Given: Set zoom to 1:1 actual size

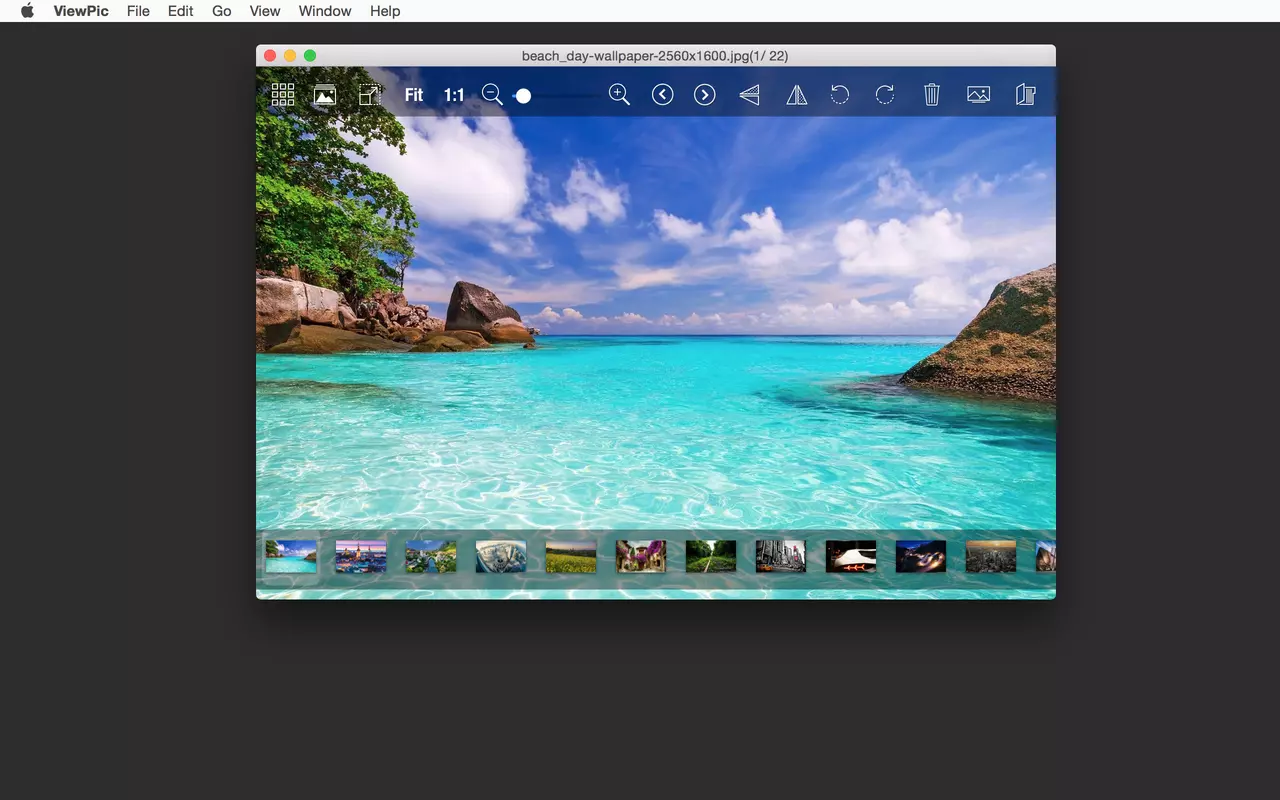Looking at the screenshot, I should pos(454,95).
